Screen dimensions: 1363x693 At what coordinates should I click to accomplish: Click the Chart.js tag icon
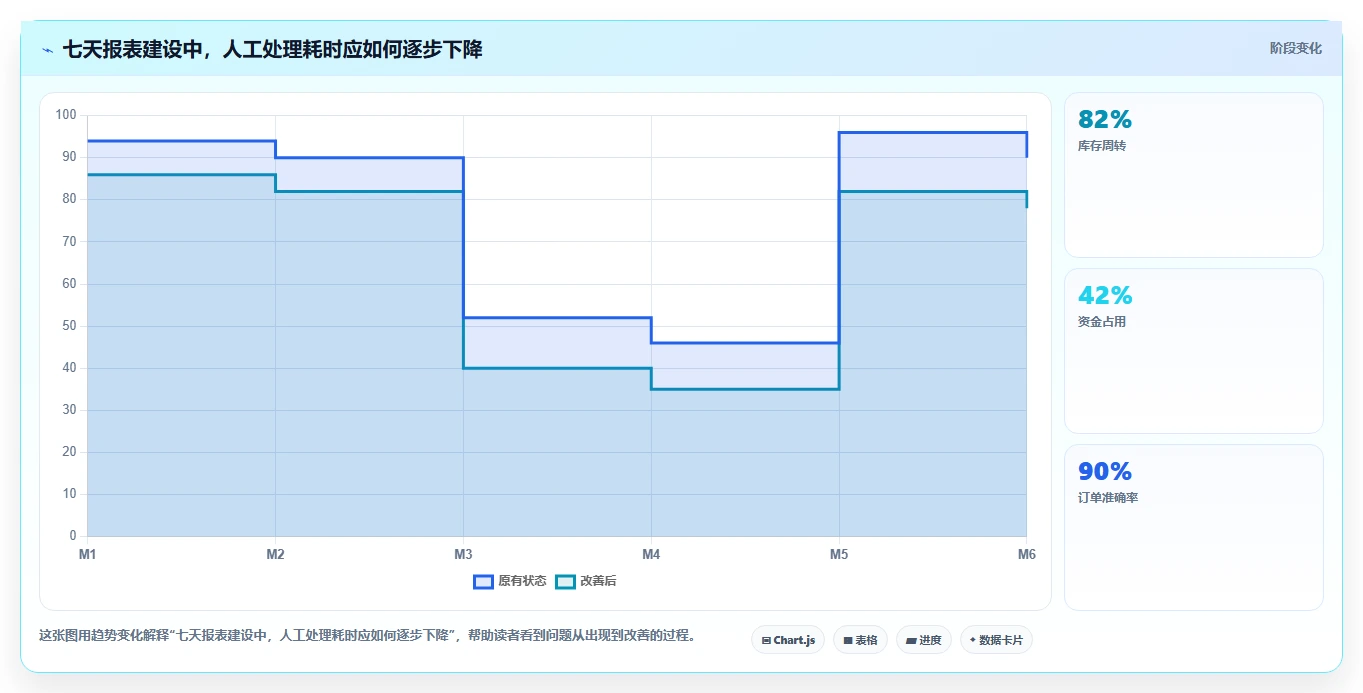[766, 640]
